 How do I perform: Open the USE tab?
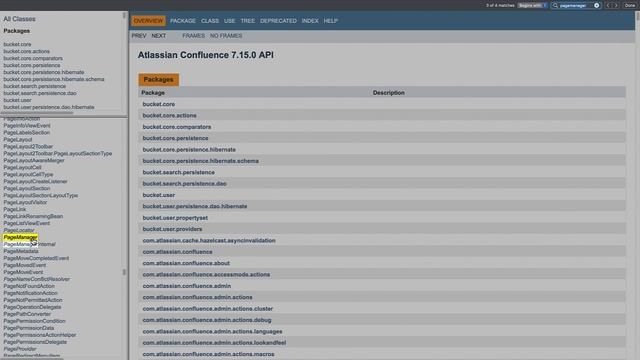coord(229,21)
